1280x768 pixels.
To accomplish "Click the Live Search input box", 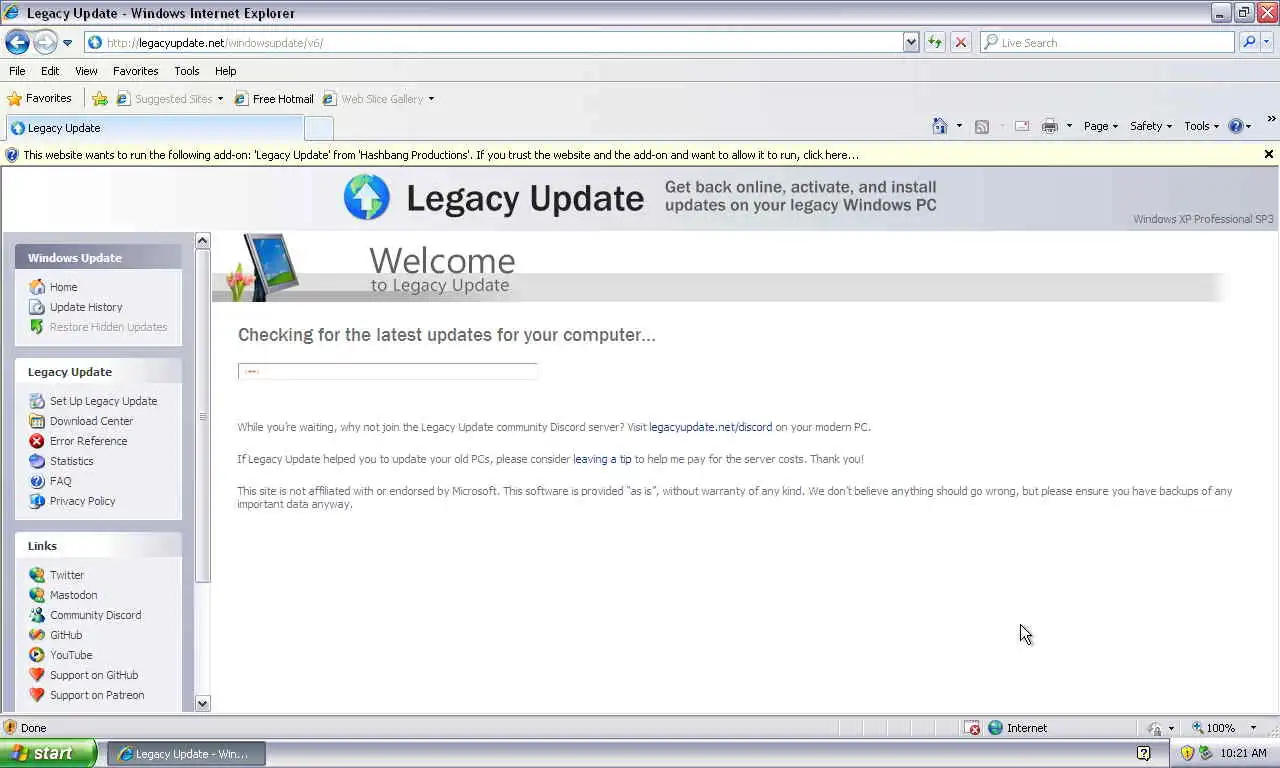I will 1107,42.
